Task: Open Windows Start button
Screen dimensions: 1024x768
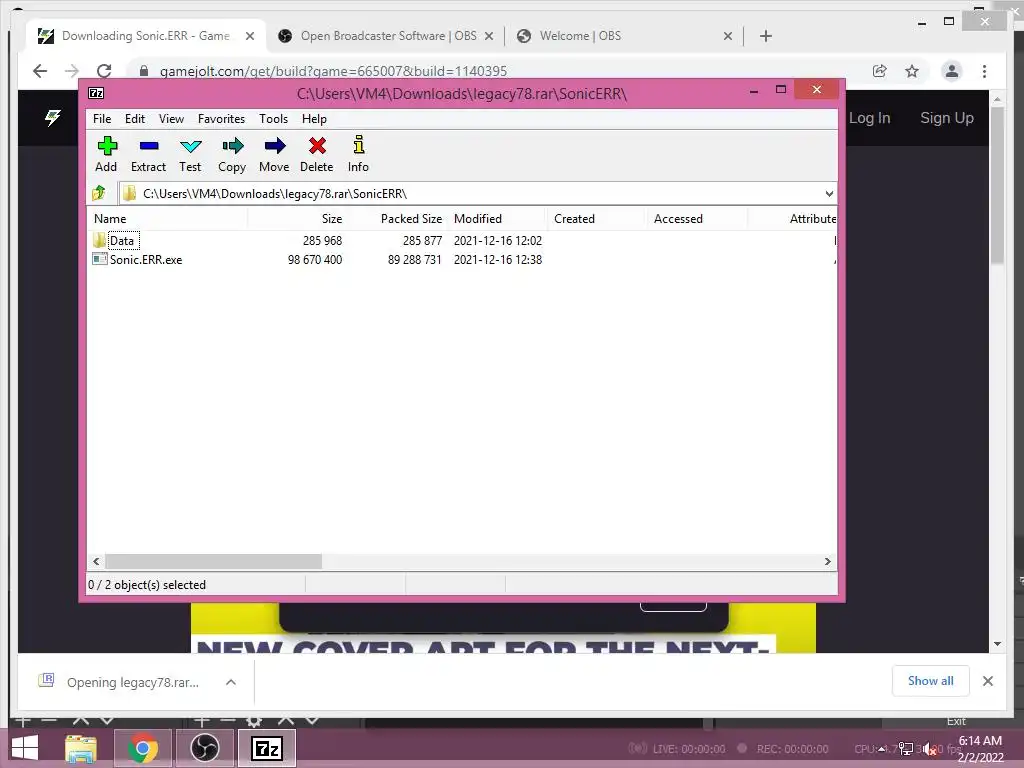Action: coord(25,748)
